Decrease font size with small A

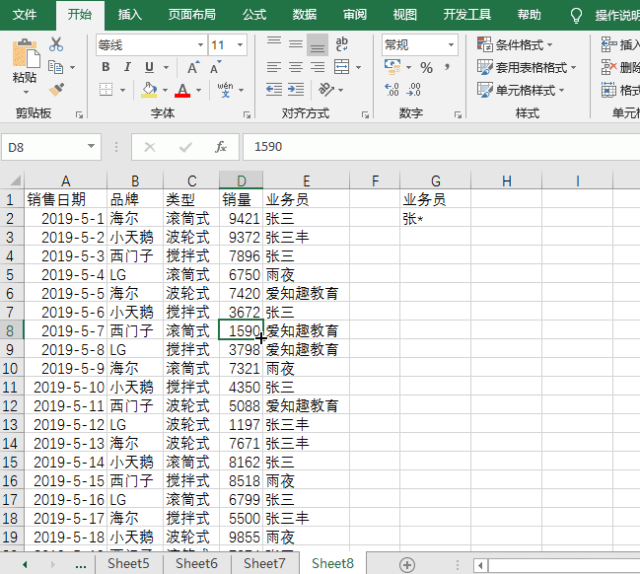pos(215,67)
